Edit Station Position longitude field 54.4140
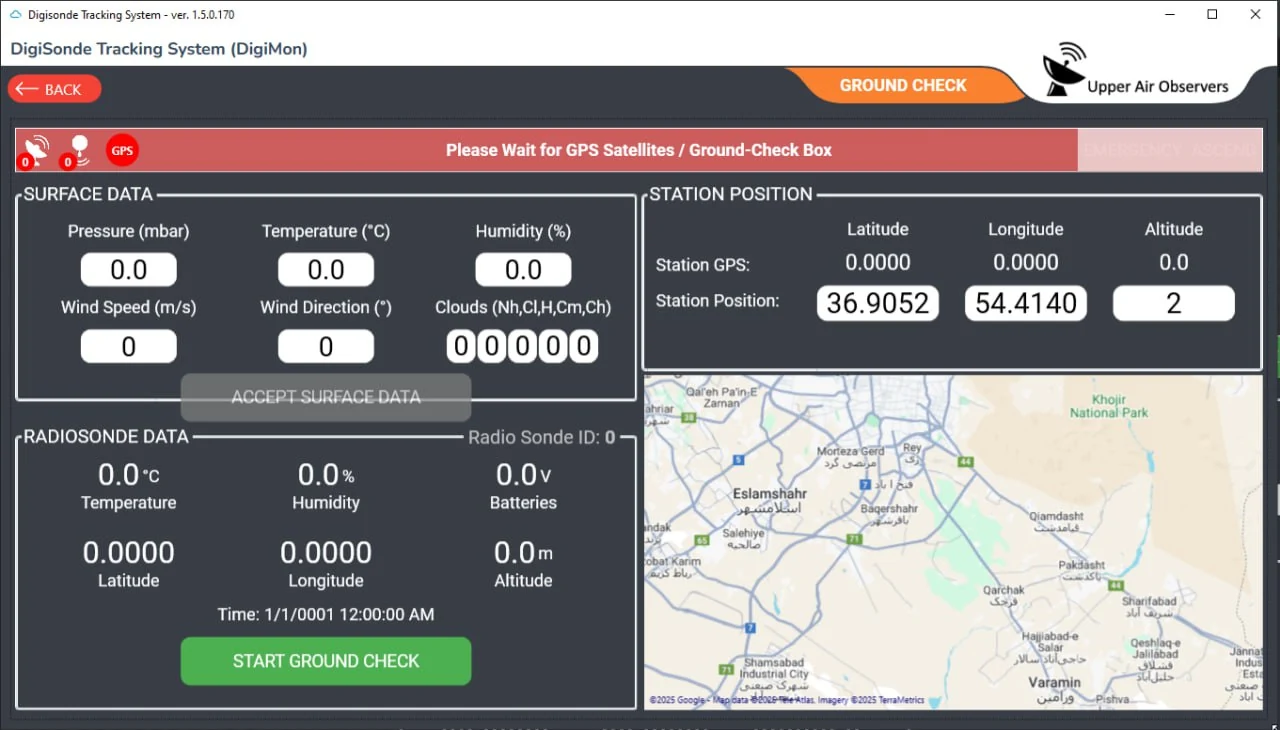The image size is (1280, 730). [1026, 303]
